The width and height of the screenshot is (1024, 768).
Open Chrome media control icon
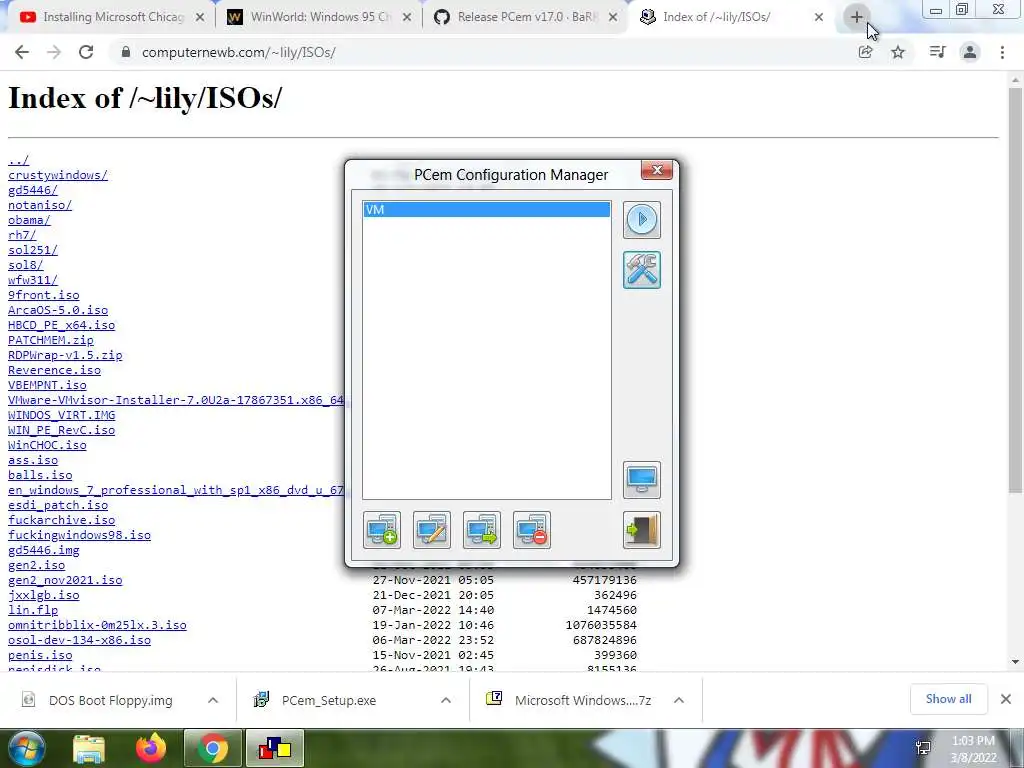(x=937, y=52)
